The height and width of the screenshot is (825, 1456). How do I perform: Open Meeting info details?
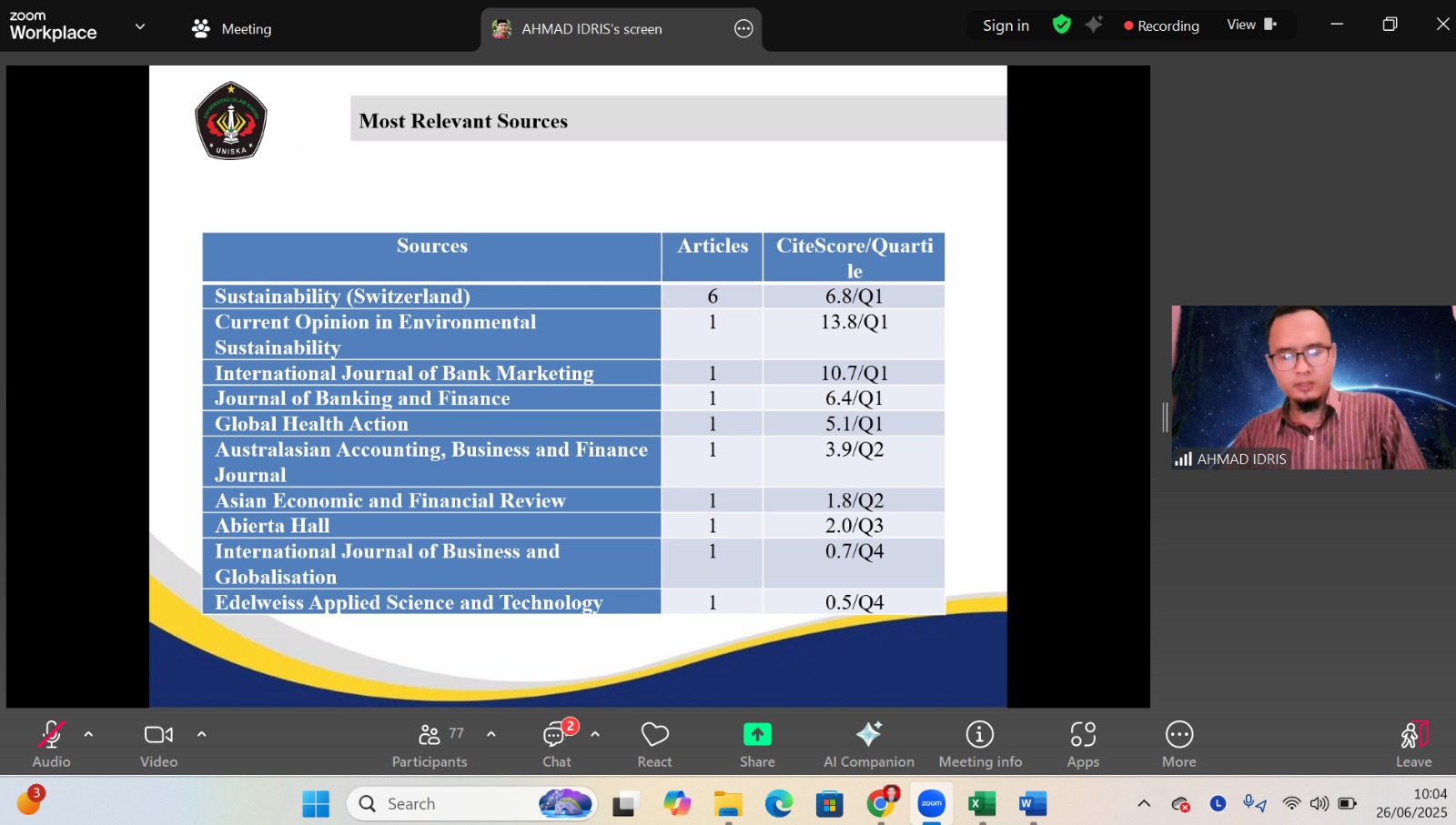[x=980, y=744]
